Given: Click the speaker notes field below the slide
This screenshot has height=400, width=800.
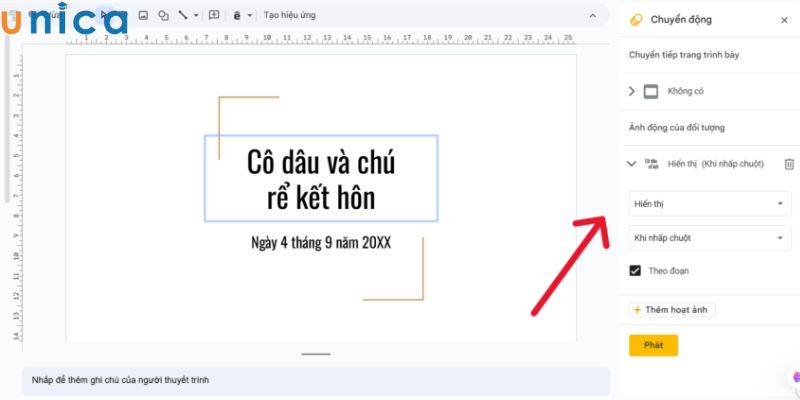Looking at the screenshot, I should pos(316,380).
